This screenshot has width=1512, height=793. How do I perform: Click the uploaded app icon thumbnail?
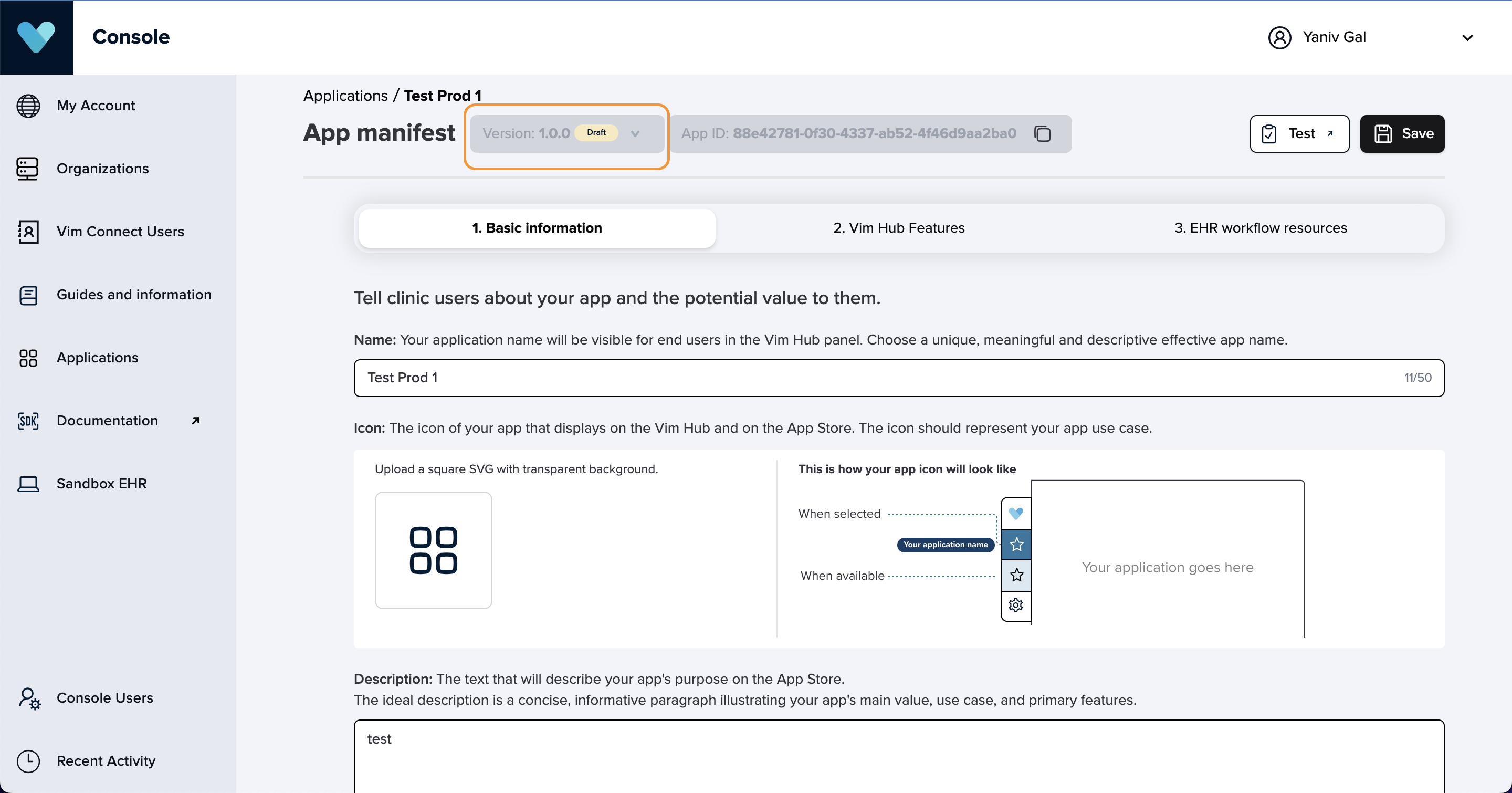click(x=433, y=550)
